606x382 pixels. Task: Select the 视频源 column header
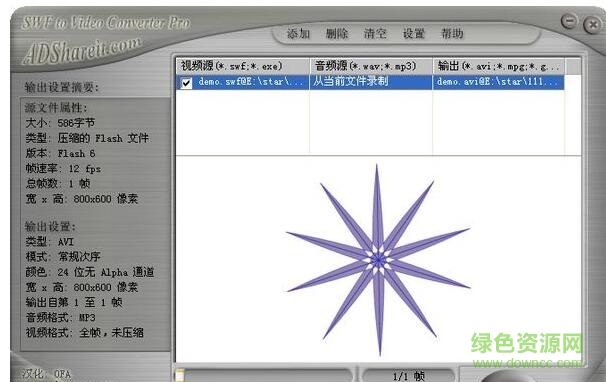(243, 66)
